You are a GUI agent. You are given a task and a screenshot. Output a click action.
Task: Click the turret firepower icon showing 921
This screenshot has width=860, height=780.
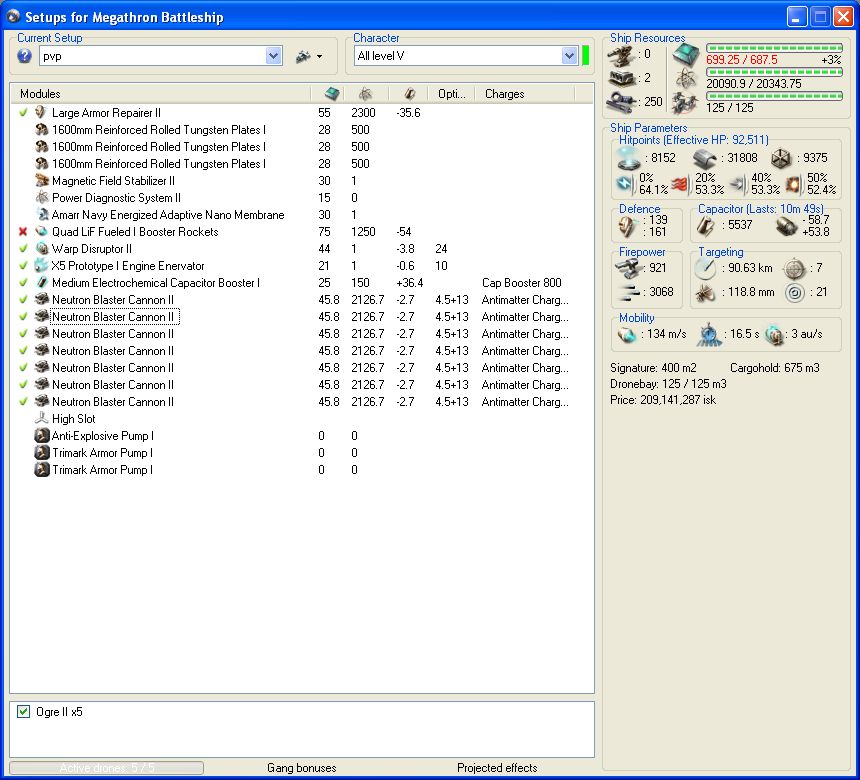point(628,268)
